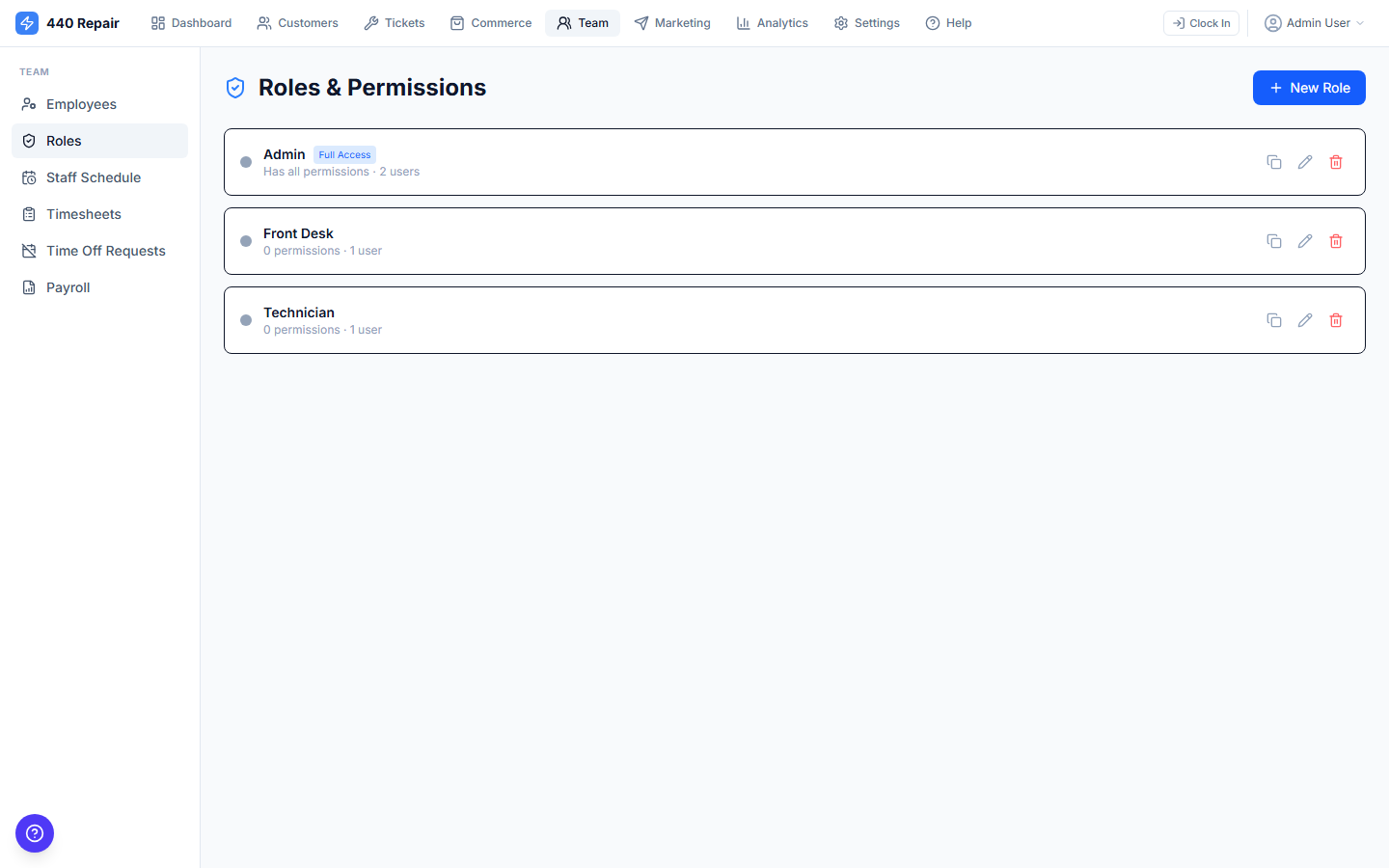Select Employees in the sidebar
The width and height of the screenshot is (1389, 868).
point(81,103)
